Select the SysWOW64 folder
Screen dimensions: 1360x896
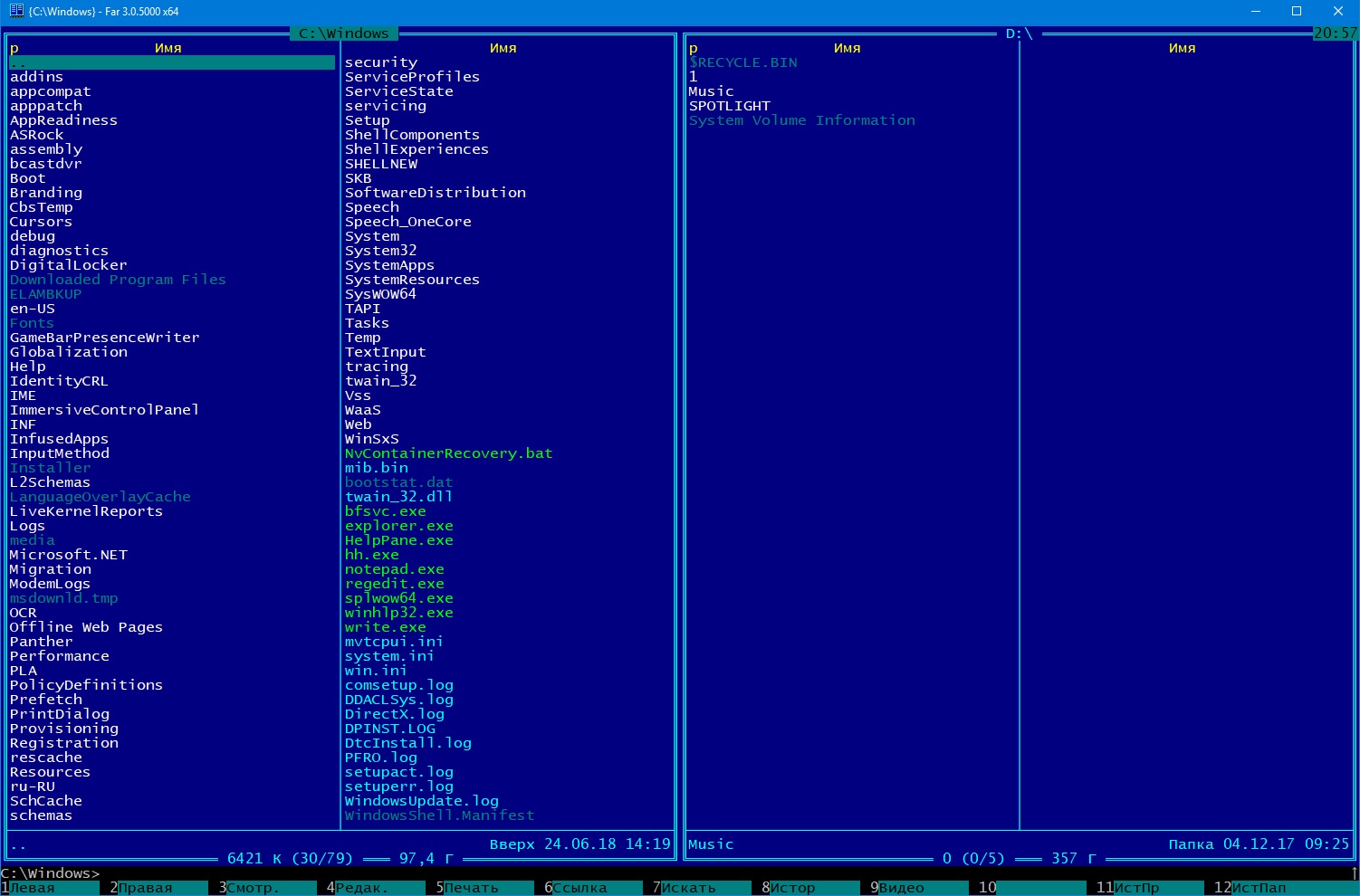point(381,294)
